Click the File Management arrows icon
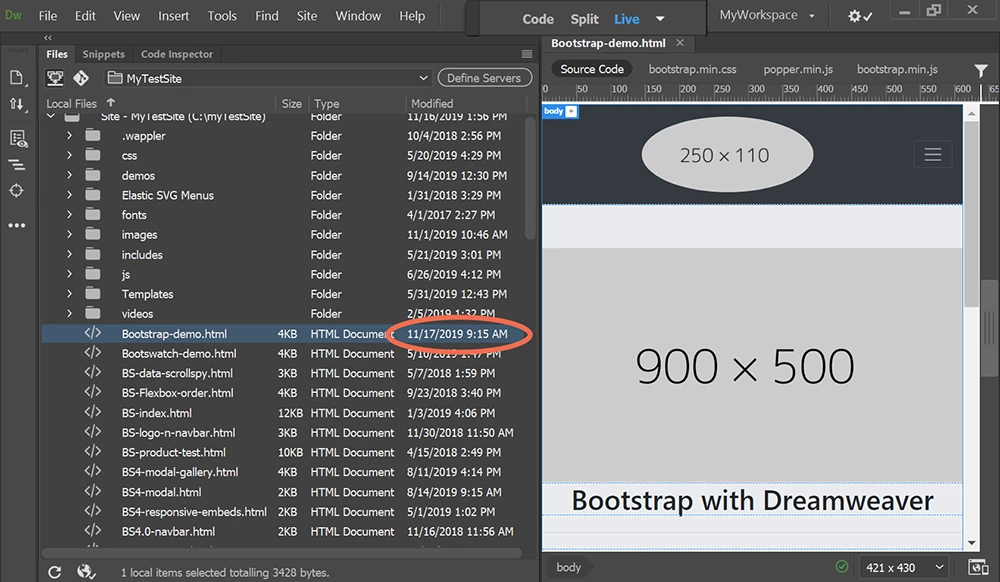 pyautogui.click(x=16, y=104)
